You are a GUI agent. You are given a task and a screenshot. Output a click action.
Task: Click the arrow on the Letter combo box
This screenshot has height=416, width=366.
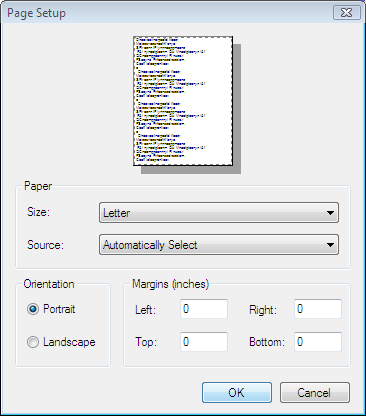click(x=330, y=213)
